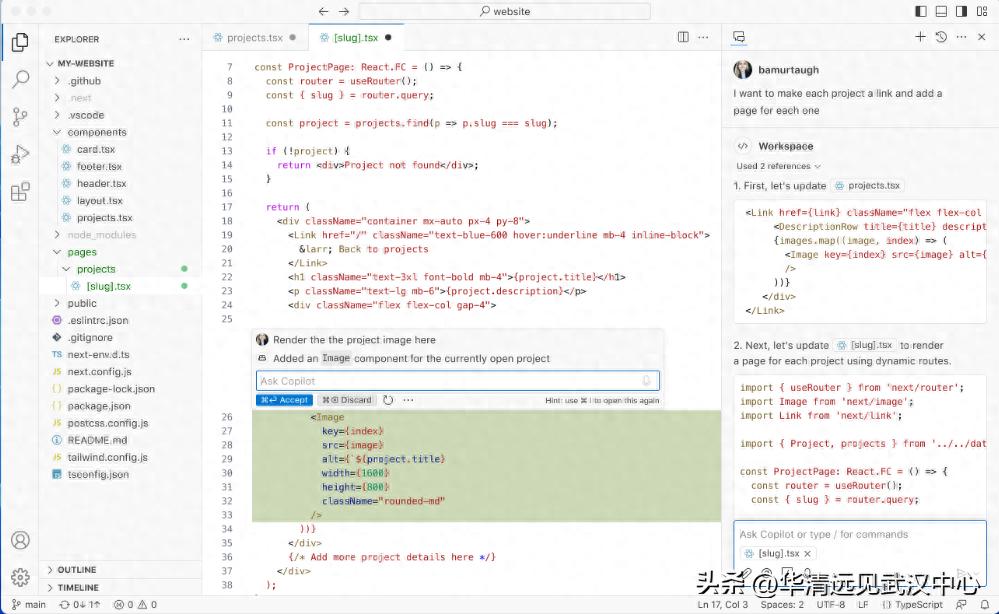Click the Accounts icon in activity bar

[20, 541]
